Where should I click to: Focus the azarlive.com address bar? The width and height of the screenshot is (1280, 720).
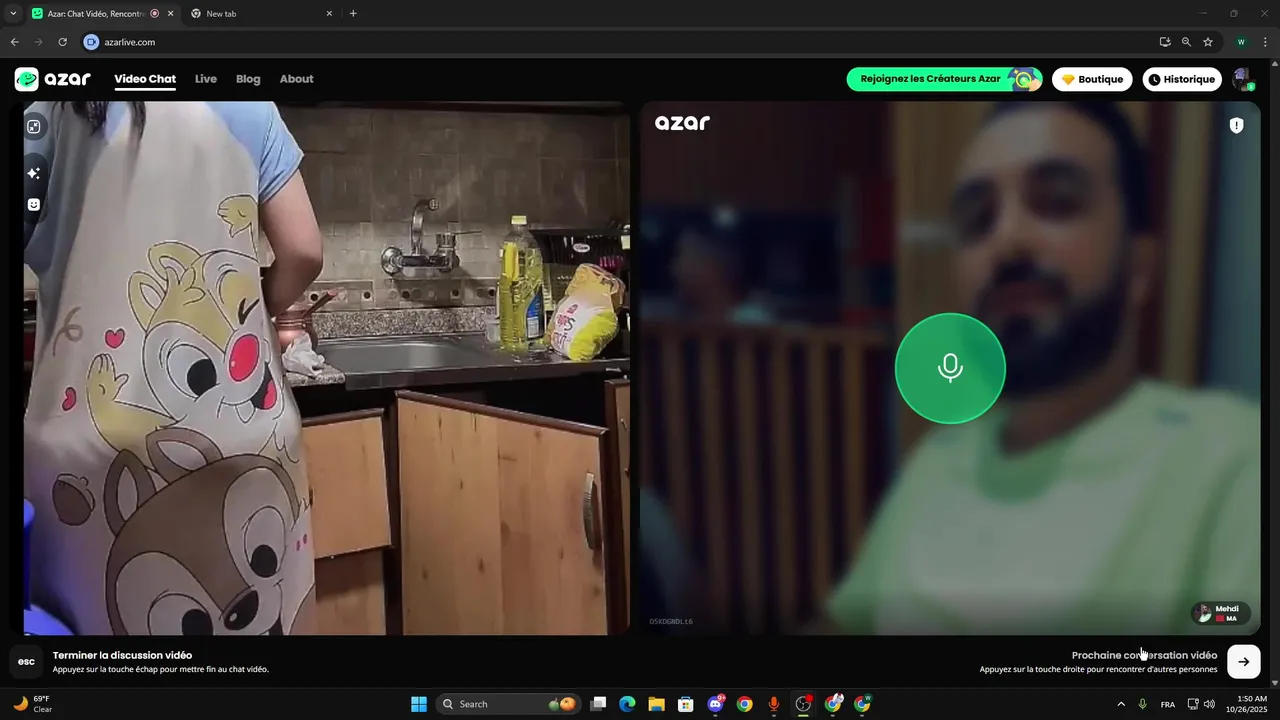coord(620,42)
